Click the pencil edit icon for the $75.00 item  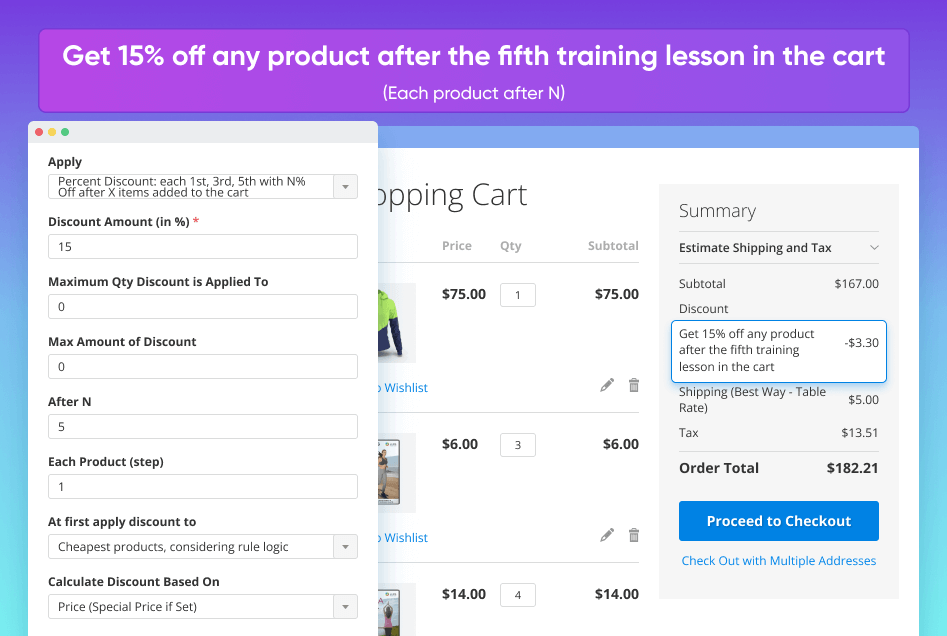[607, 385]
